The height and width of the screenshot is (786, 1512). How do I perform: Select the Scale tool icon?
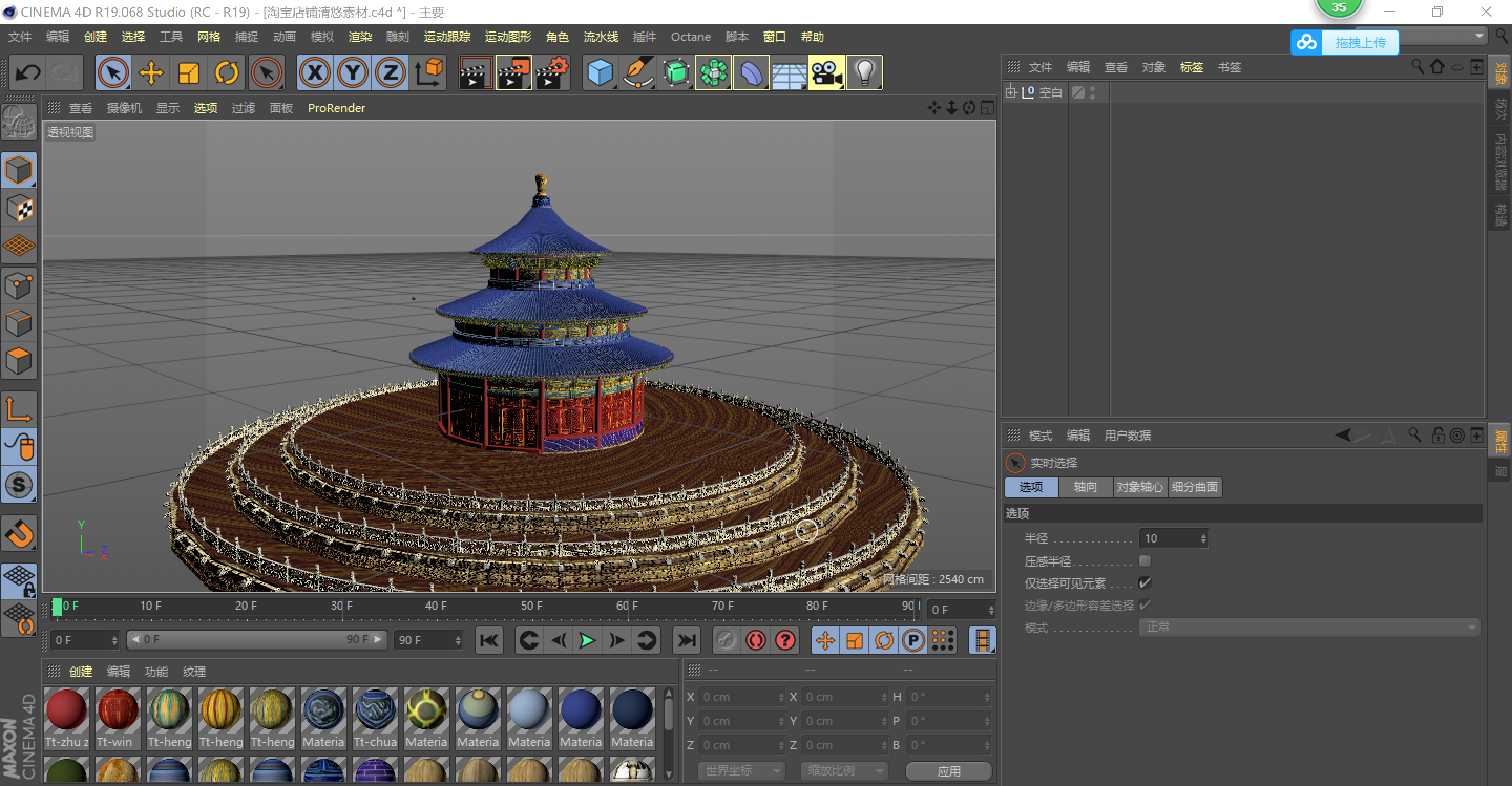click(x=188, y=73)
